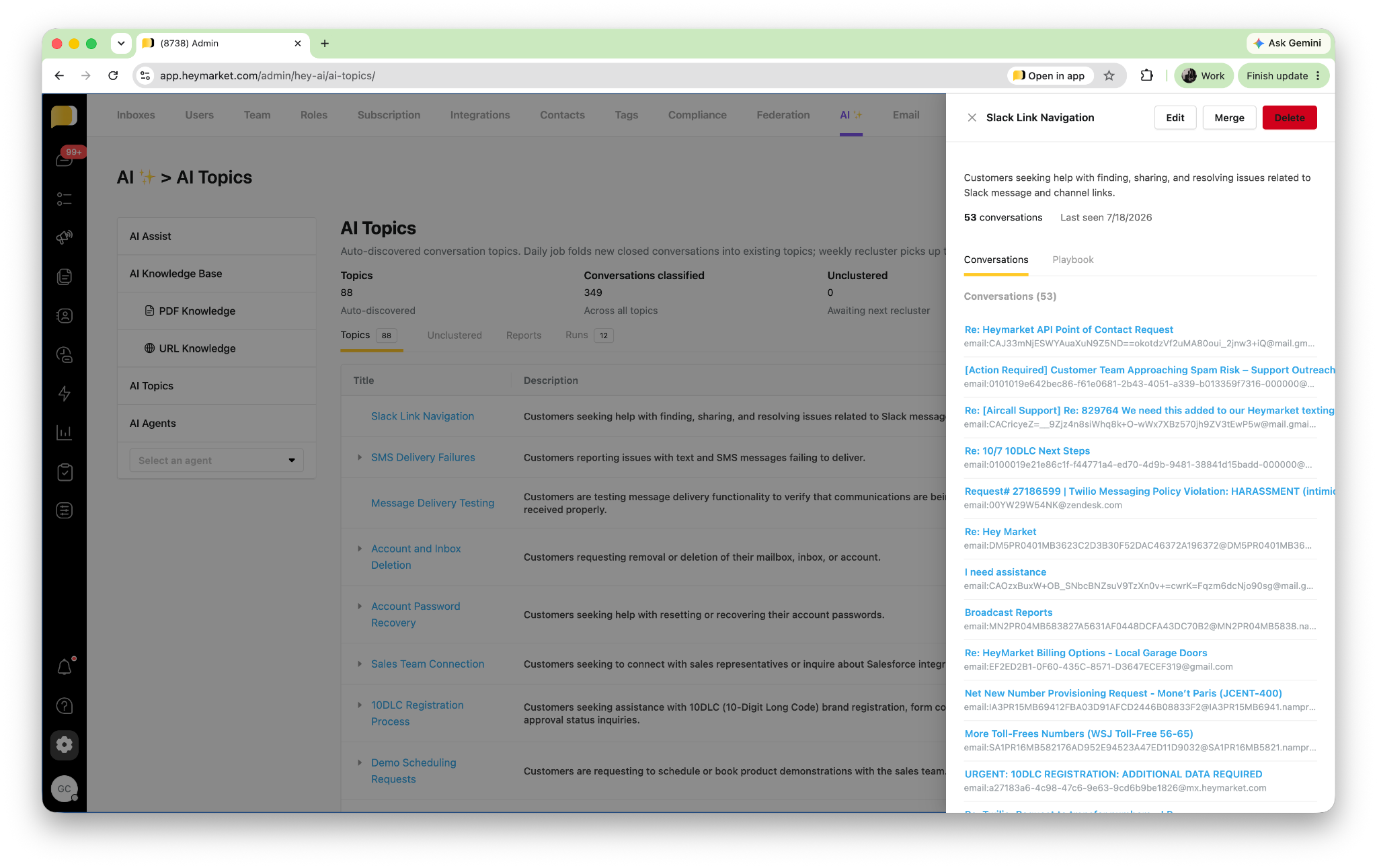Close the Slack Link Navigation panel
The width and height of the screenshot is (1377, 868).
972,118
